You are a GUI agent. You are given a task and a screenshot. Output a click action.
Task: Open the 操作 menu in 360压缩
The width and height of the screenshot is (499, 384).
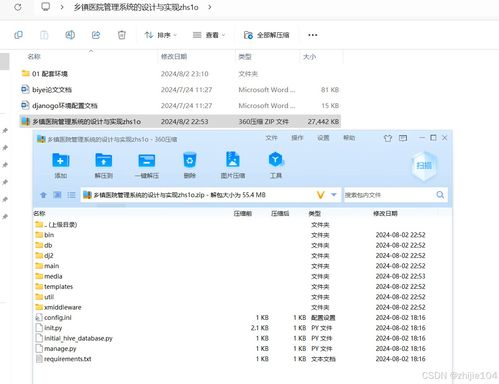[297, 138]
